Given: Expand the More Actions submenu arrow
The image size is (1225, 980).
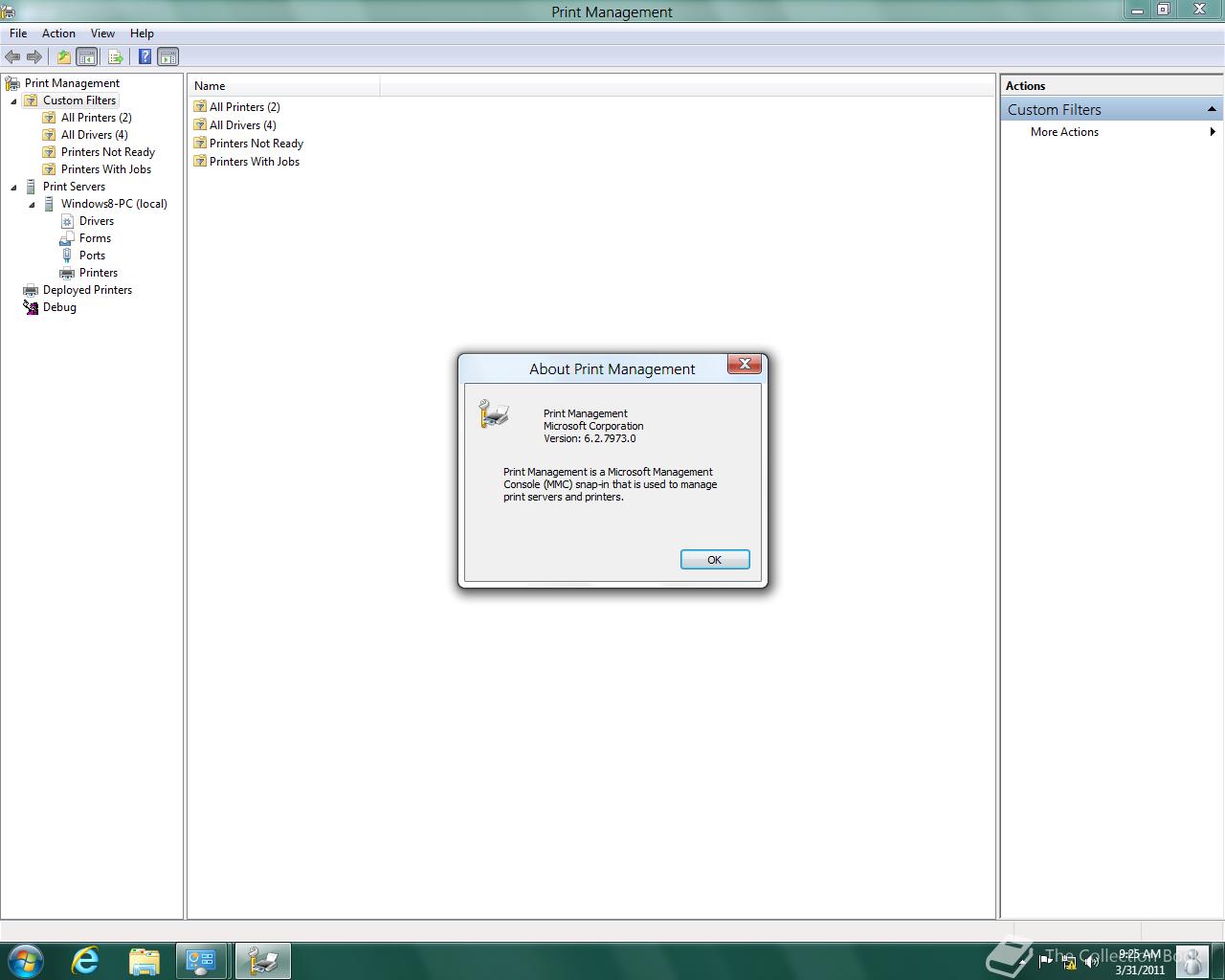Looking at the screenshot, I should (x=1213, y=132).
